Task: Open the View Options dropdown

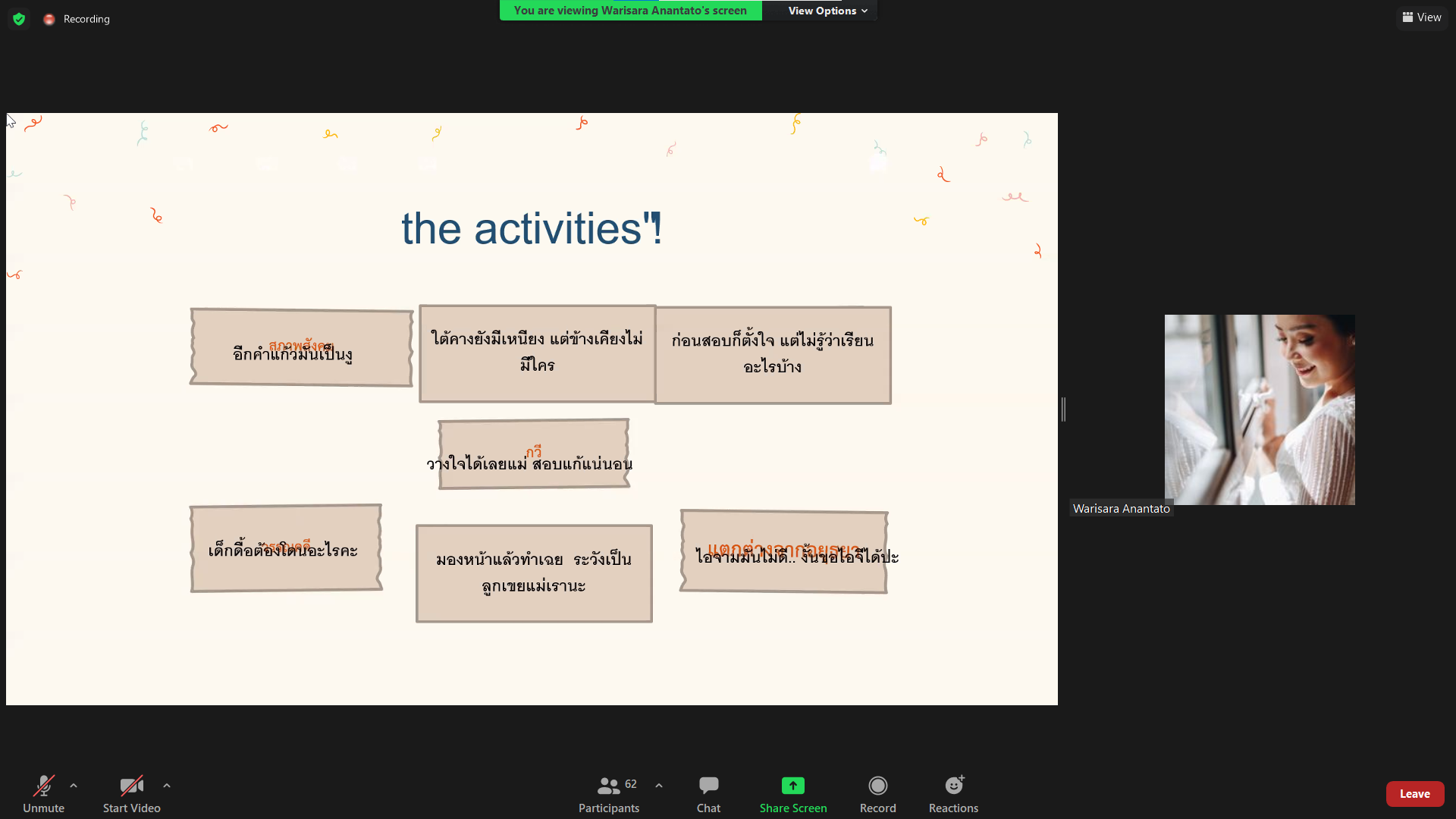Action: click(827, 11)
